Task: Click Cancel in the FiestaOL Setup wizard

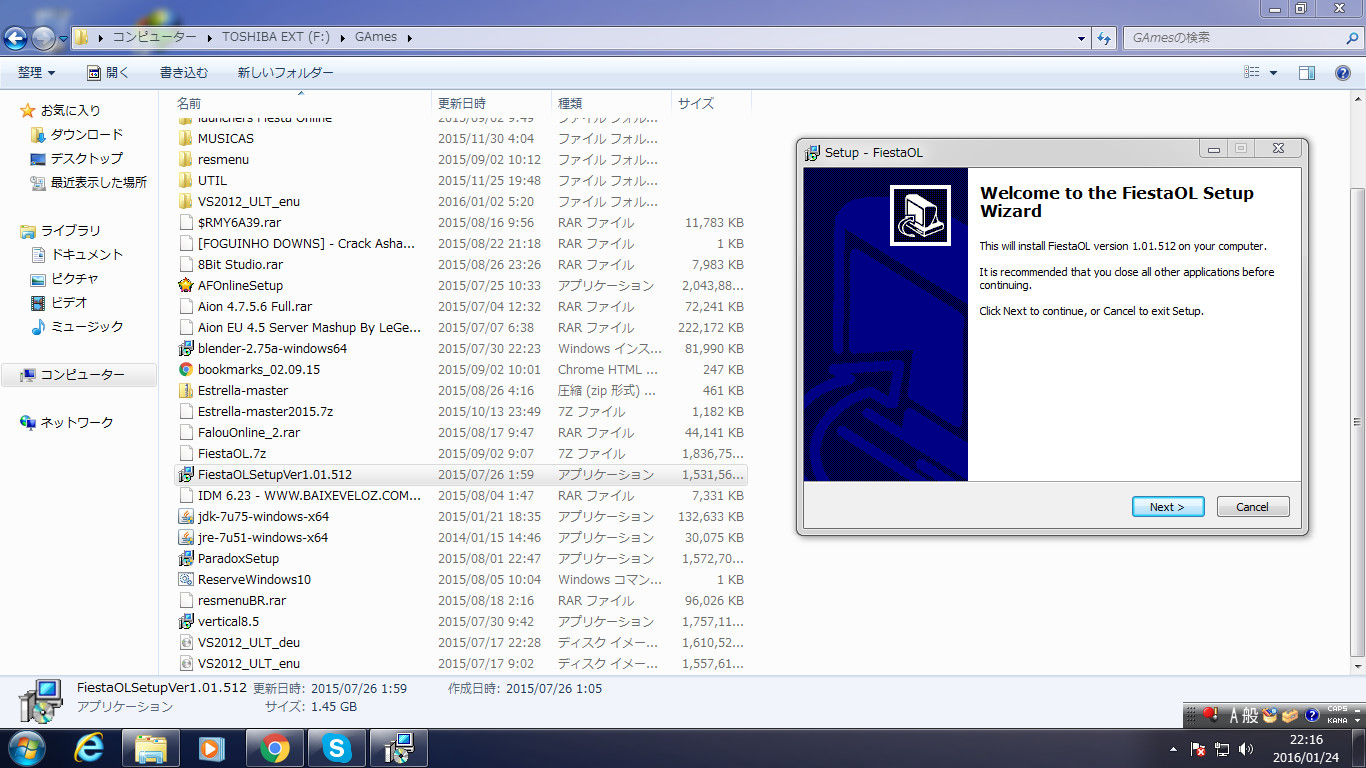Action: tap(1253, 507)
